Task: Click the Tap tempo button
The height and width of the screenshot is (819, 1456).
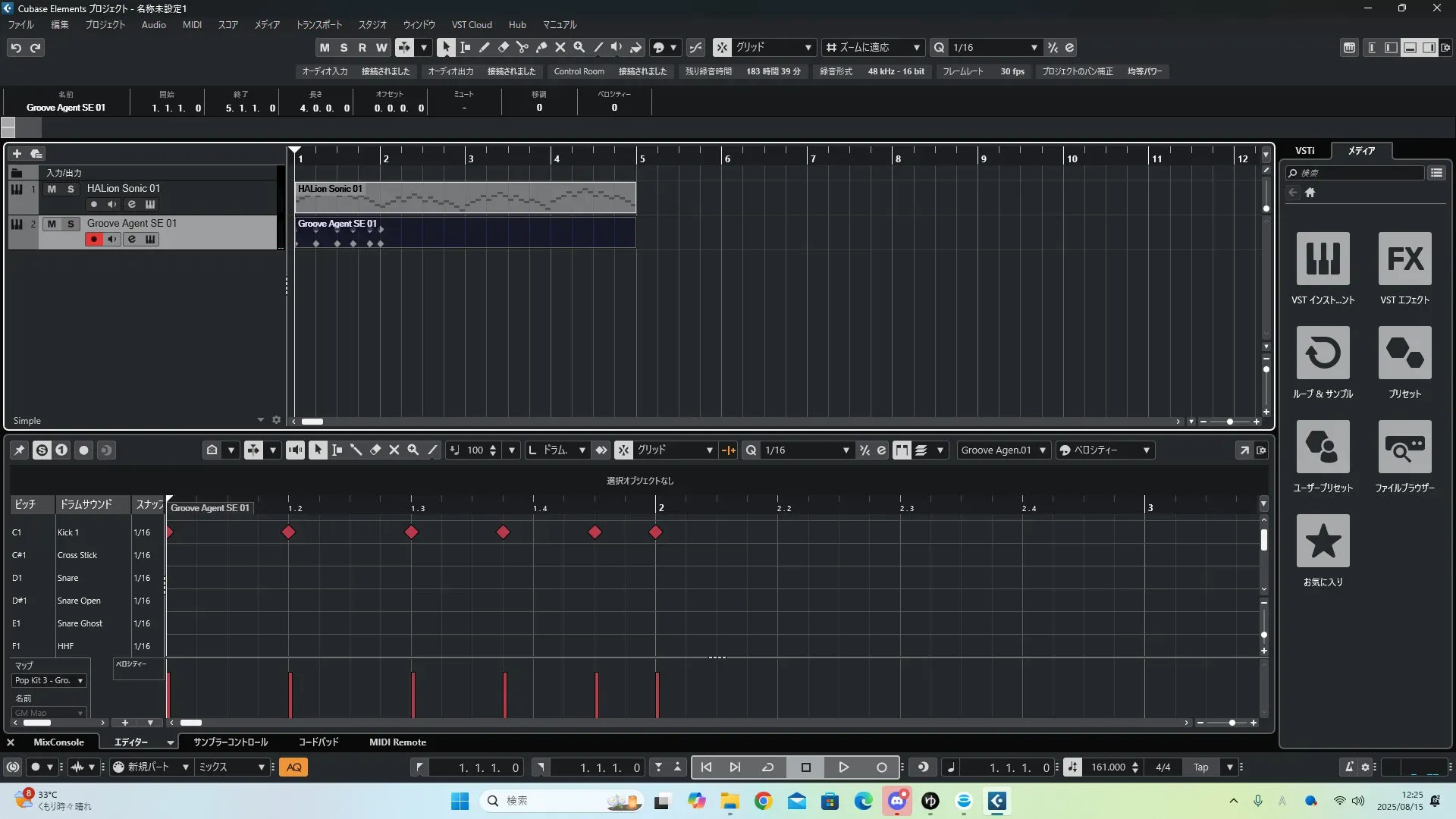Action: coord(1200,767)
